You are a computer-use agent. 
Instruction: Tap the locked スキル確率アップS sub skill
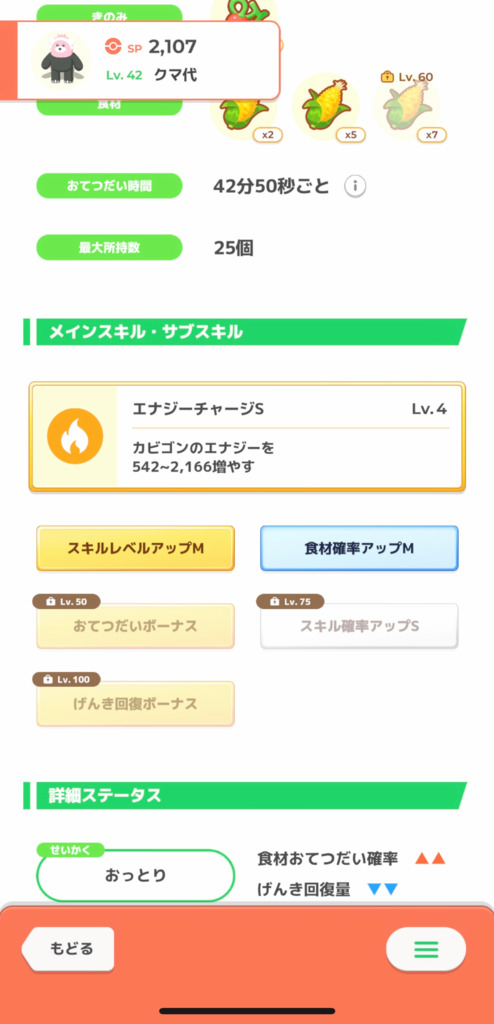click(359, 626)
